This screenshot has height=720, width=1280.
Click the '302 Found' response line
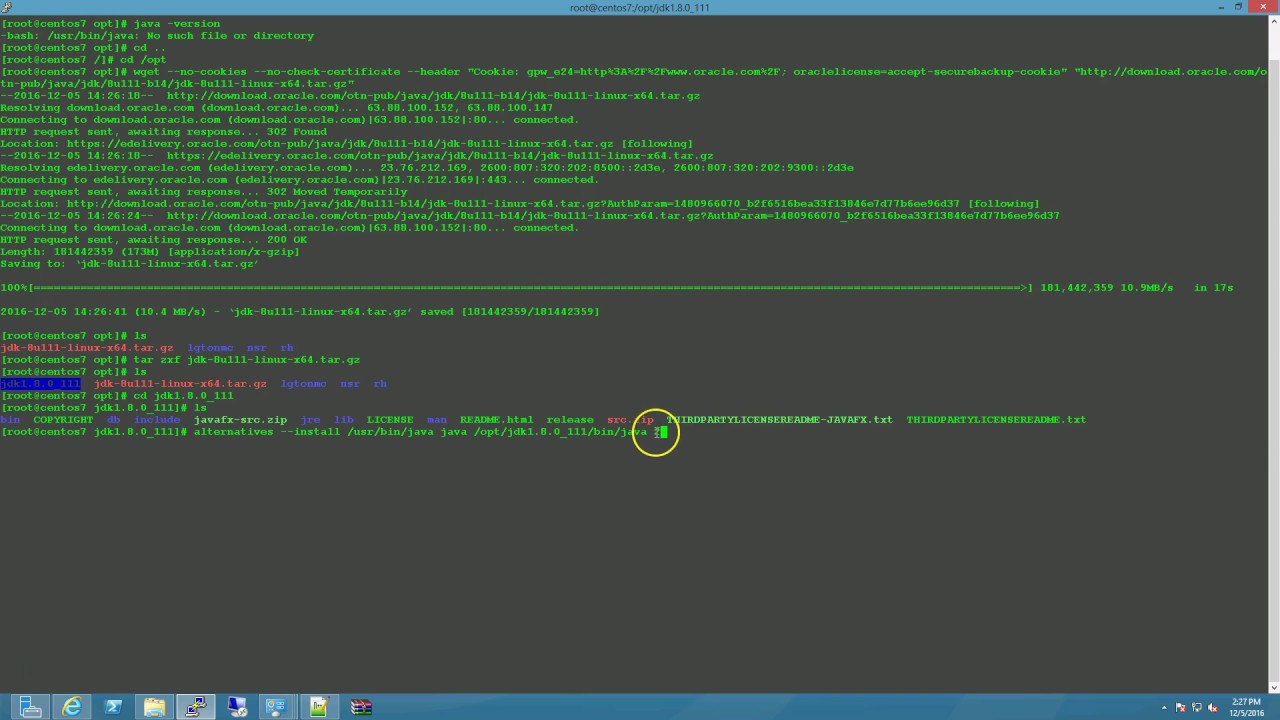click(x=163, y=132)
